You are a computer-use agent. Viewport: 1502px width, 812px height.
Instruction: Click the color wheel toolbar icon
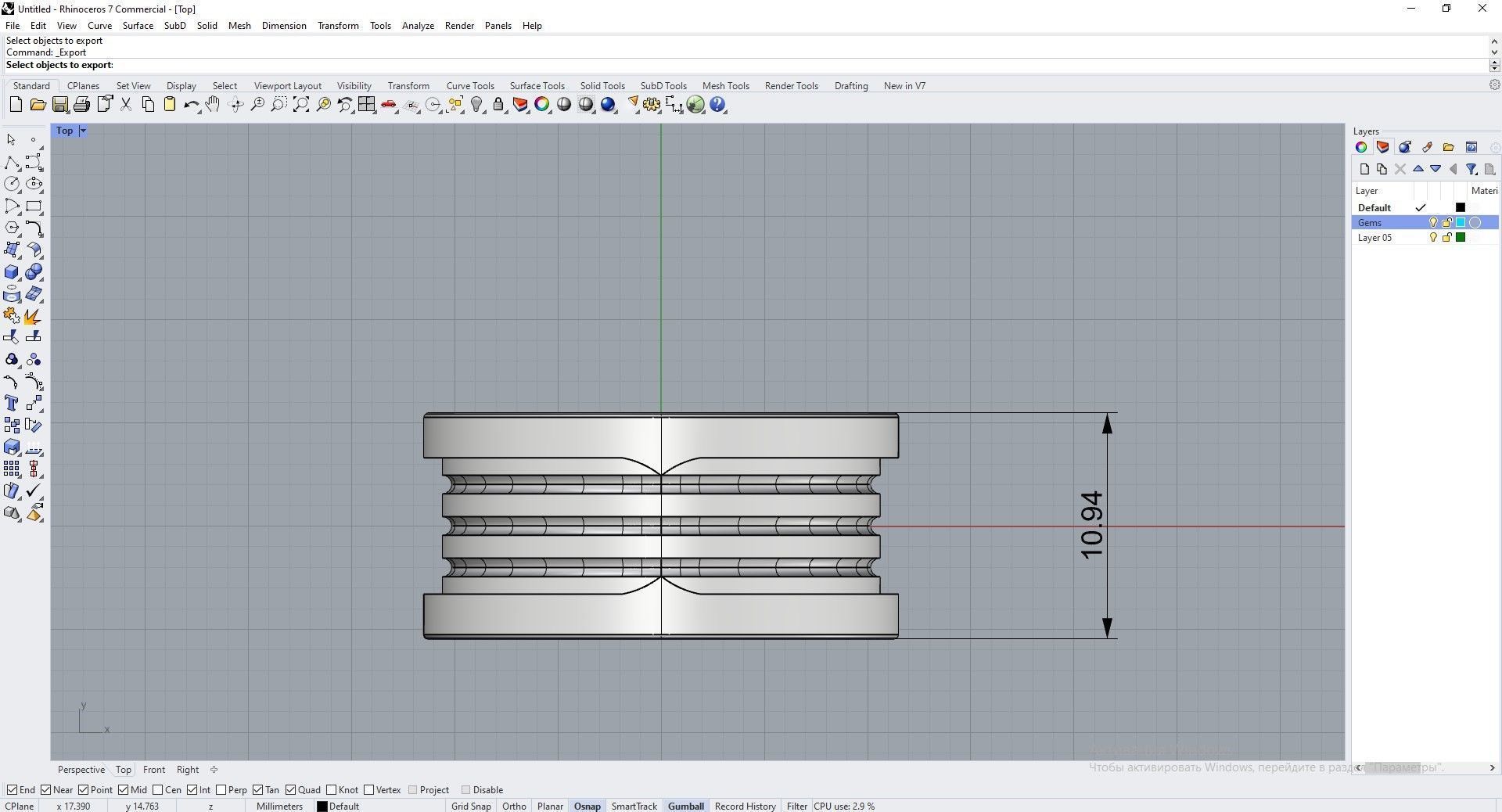tap(542, 105)
